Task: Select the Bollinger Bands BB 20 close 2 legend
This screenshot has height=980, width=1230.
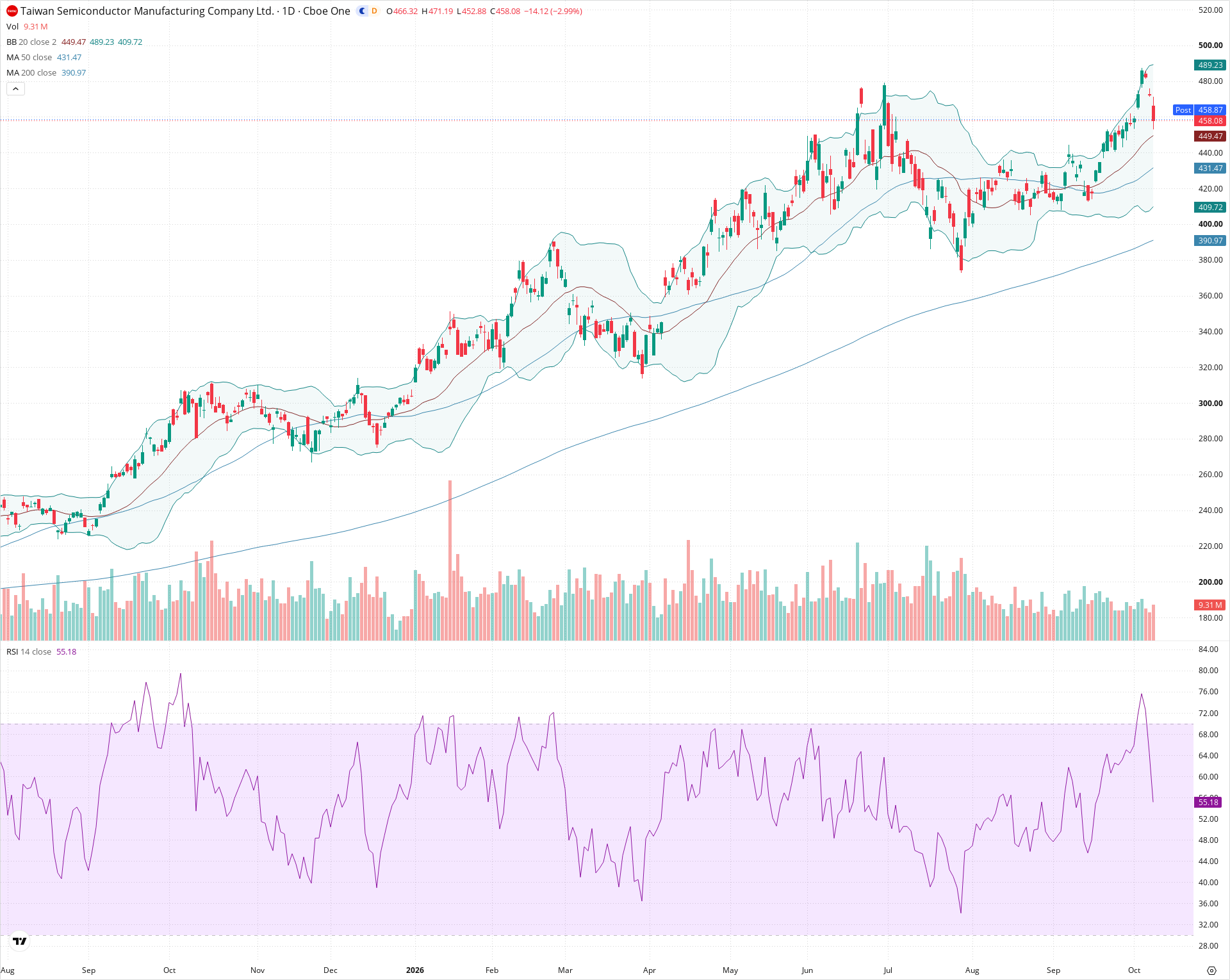Action: [x=31, y=42]
